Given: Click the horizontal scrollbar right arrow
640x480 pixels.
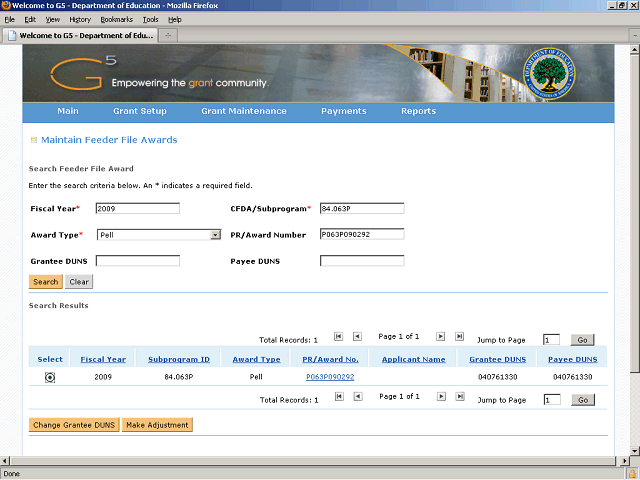Looking at the screenshot, I should coord(624,461).
